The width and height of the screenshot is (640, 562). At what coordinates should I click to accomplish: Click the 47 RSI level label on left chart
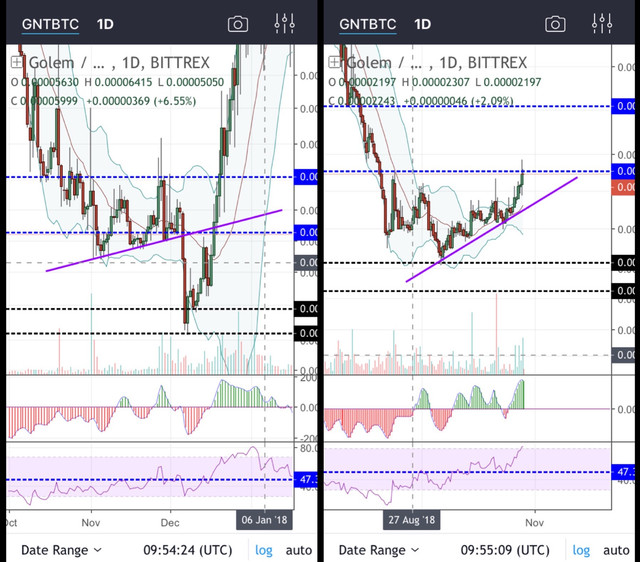coord(305,479)
